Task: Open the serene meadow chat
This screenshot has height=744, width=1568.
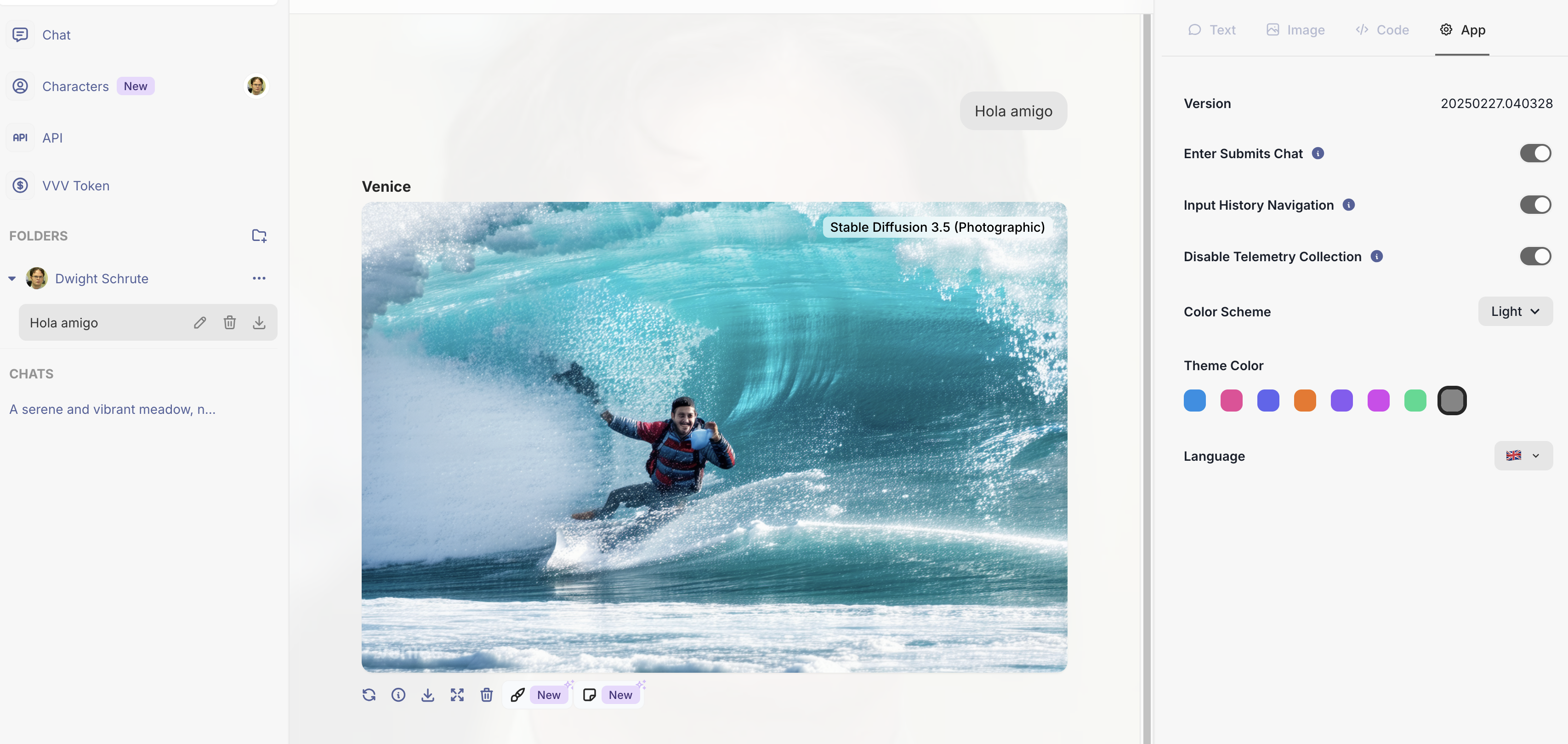Action: (x=113, y=409)
